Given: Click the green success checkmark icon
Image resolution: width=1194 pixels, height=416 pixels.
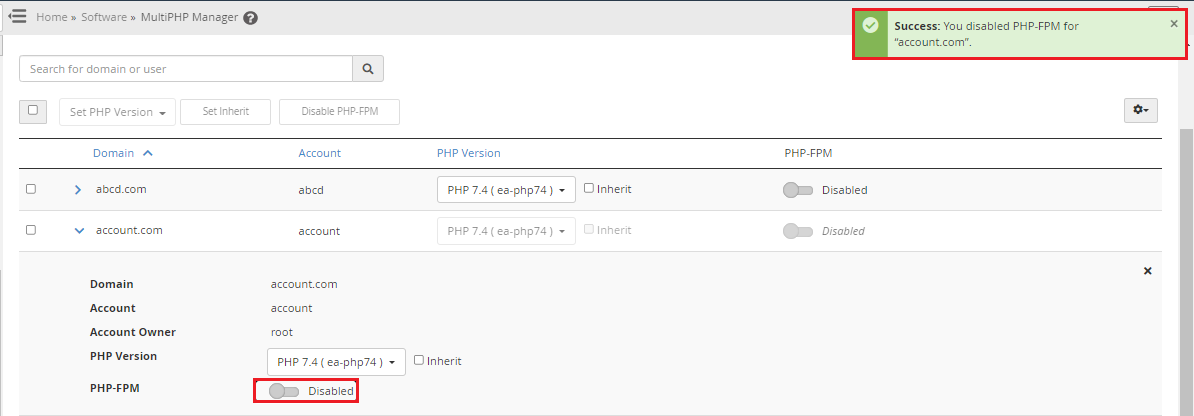Looking at the screenshot, I should click(870, 25).
